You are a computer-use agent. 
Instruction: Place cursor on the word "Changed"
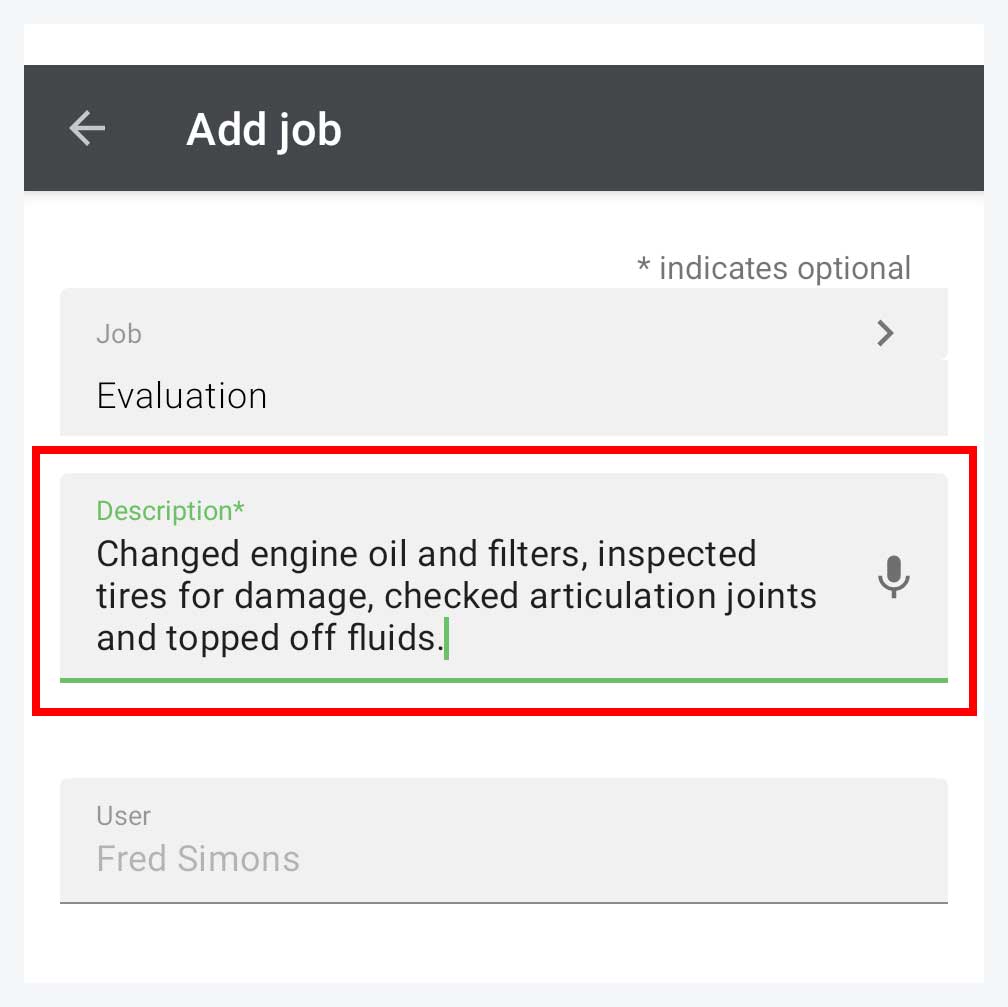(x=168, y=554)
